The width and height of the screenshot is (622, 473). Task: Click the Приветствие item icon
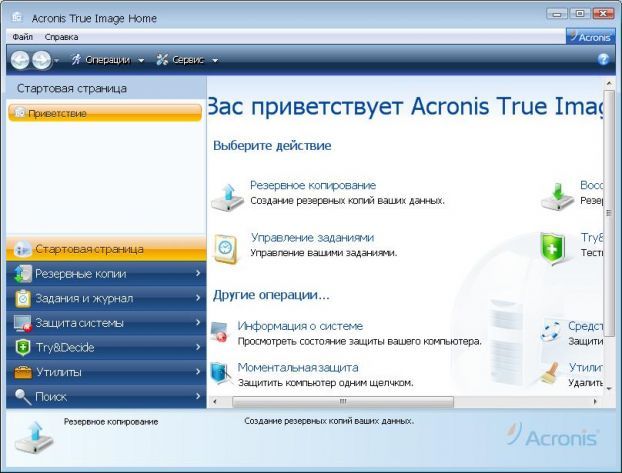tap(19, 113)
